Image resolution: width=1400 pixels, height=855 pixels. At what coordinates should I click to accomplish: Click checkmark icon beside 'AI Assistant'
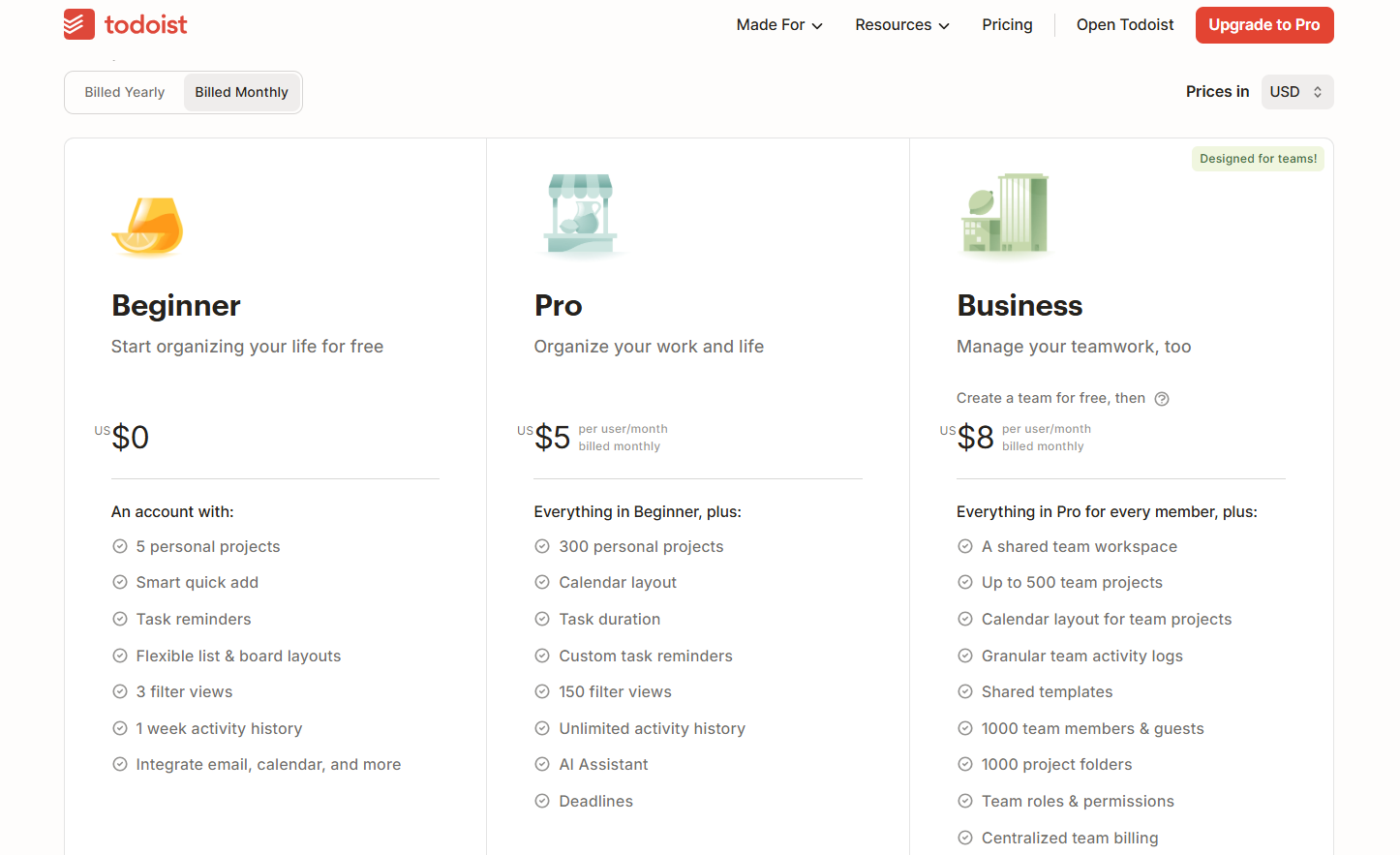point(542,764)
